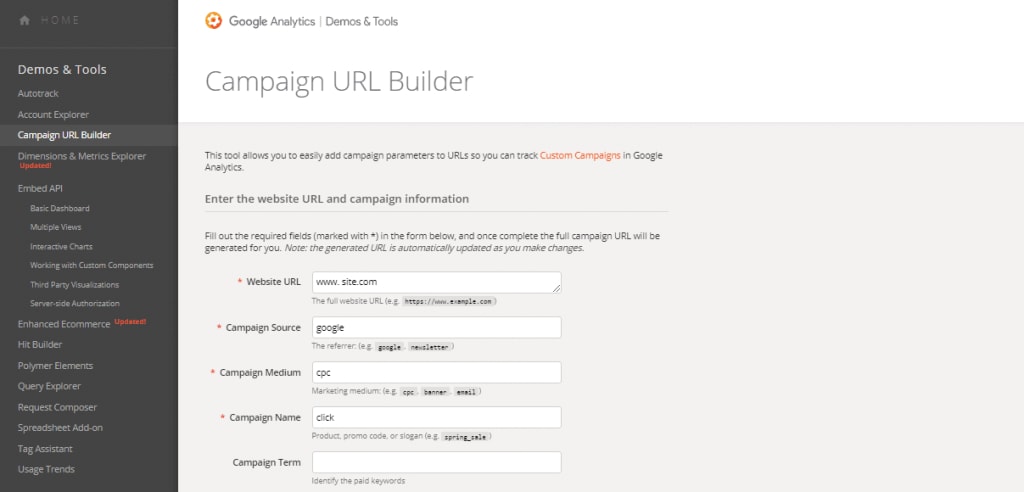Screen dimensions: 1024x492
Task: Open Usage Trends in sidebar
Action: coord(46,469)
